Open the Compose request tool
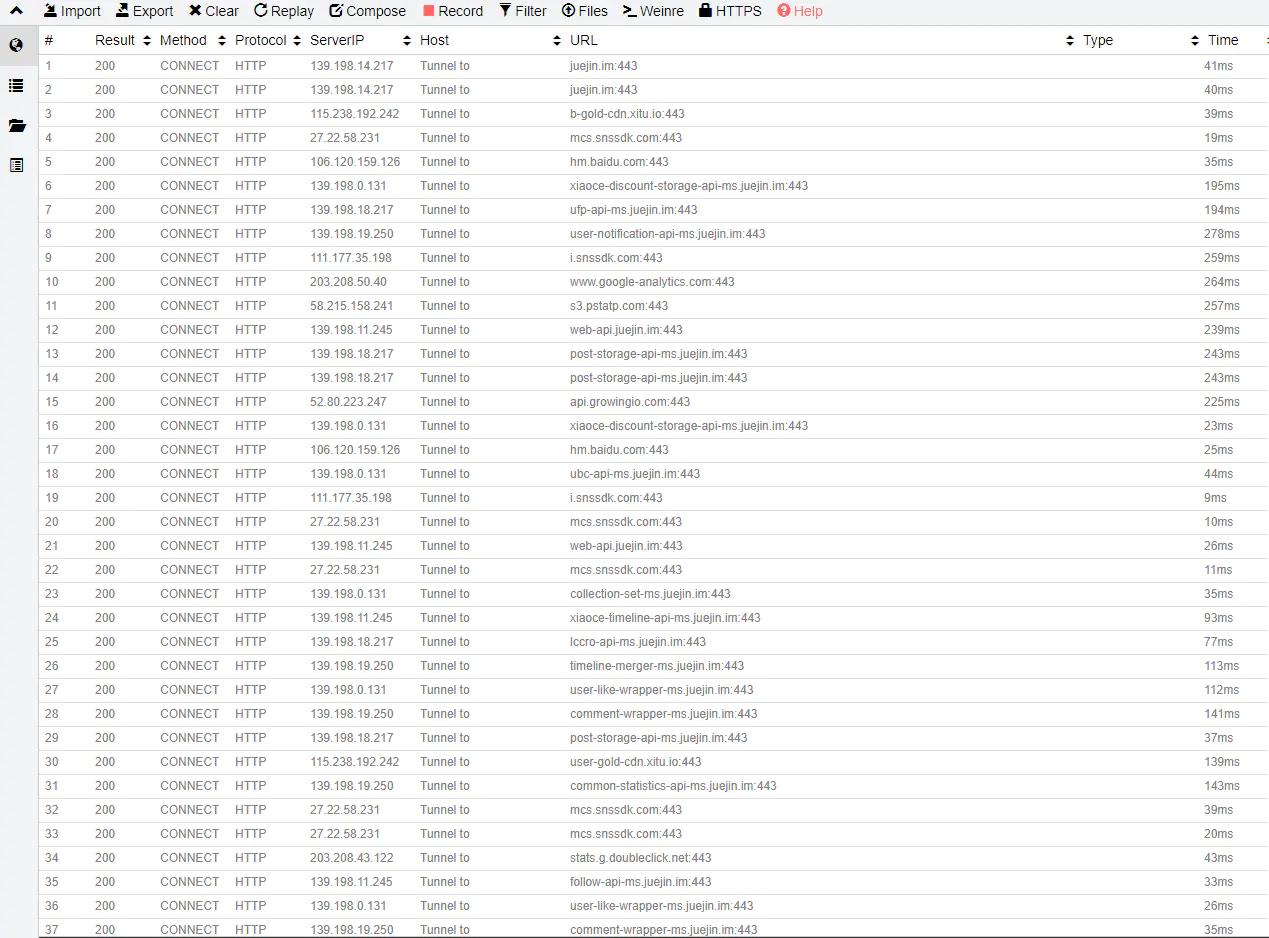 (367, 11)
